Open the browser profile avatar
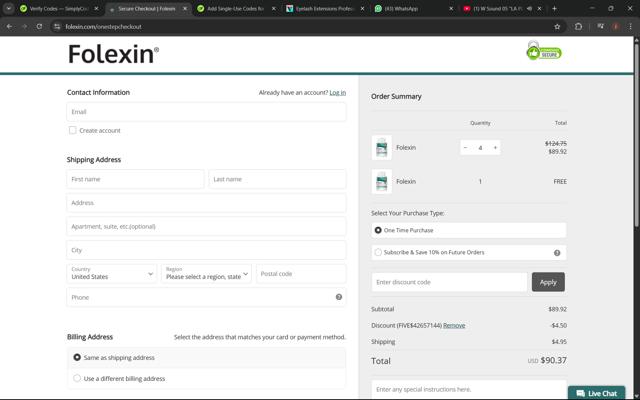Viewport: 640px width, 400px height. 616,27
